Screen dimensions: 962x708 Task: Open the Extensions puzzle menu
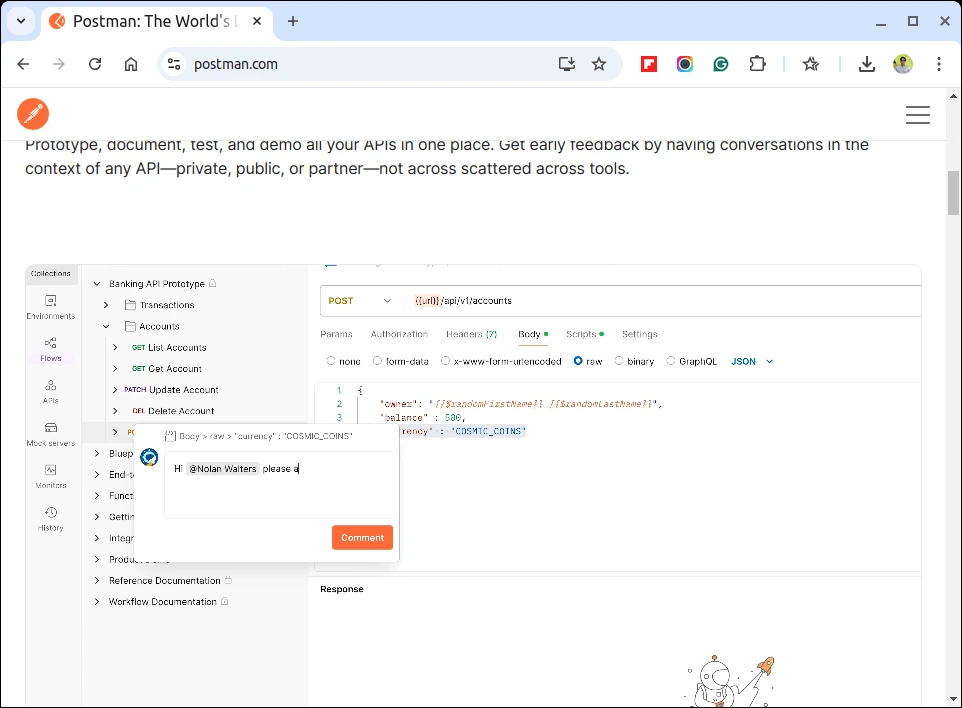[758, 64]
